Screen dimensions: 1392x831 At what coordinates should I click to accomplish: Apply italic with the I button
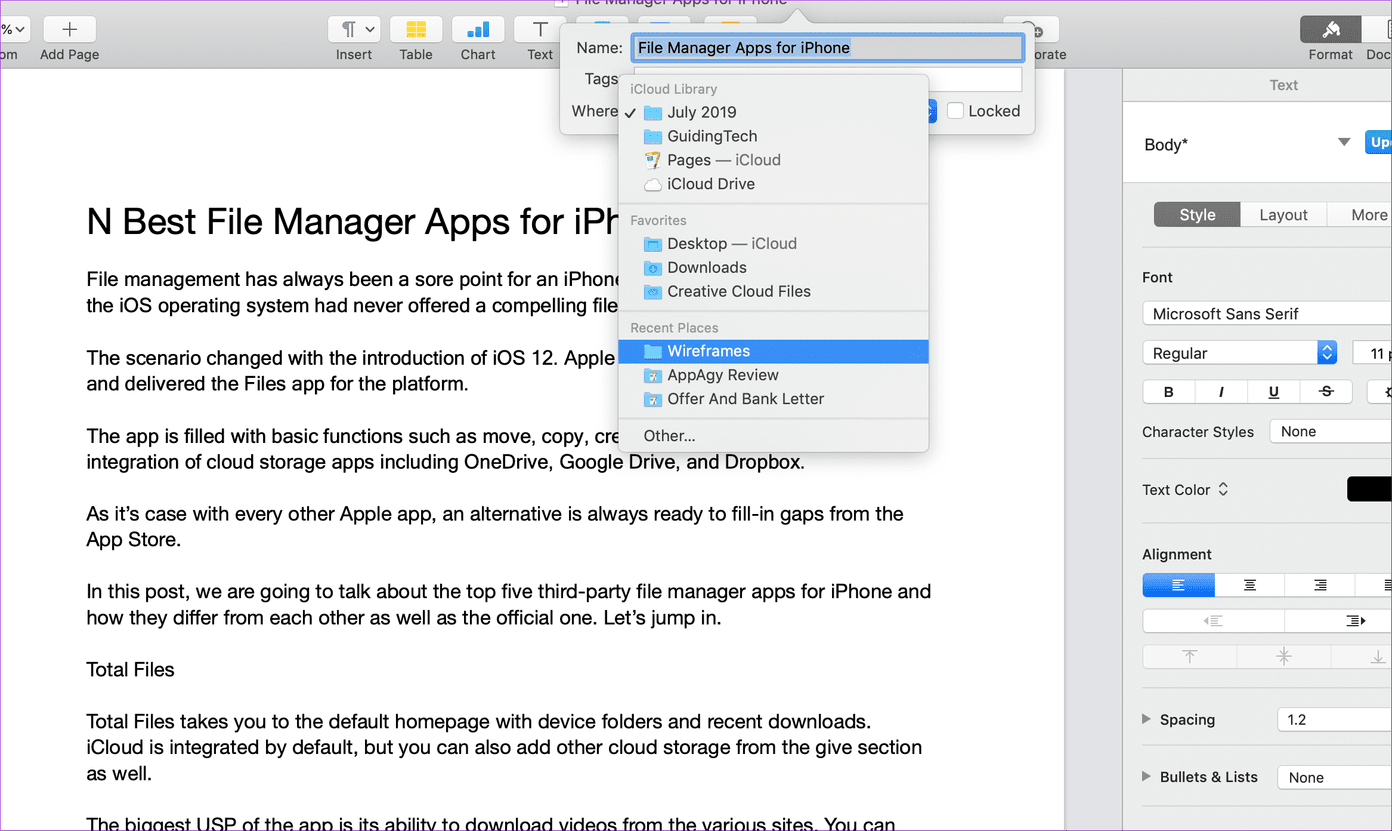1221,392
